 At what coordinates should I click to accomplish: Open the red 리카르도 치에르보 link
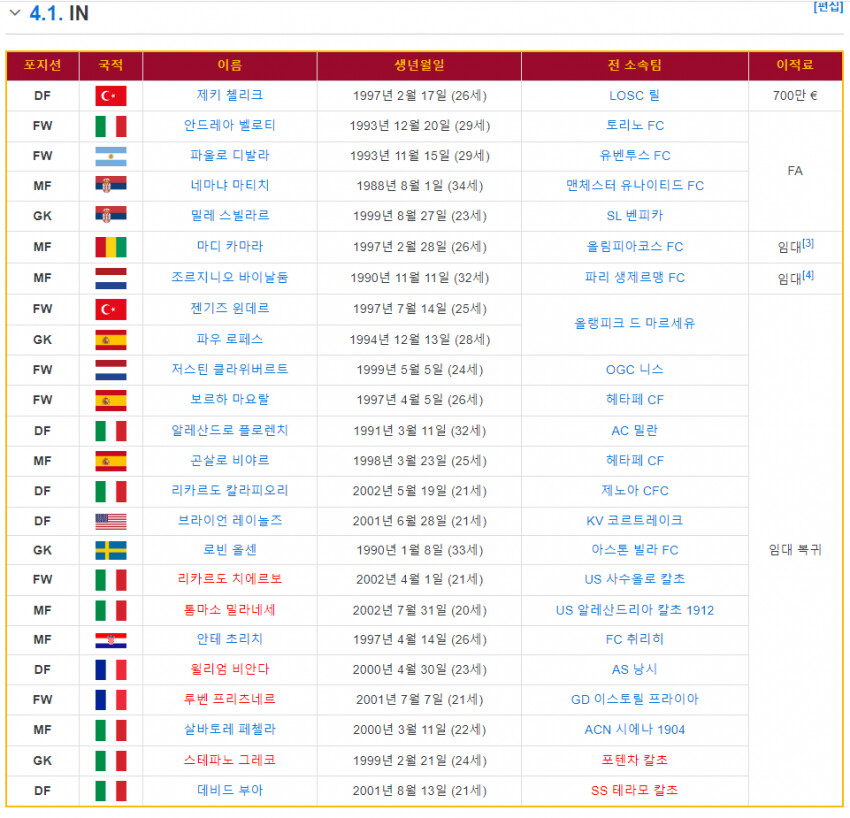(229, 579)
